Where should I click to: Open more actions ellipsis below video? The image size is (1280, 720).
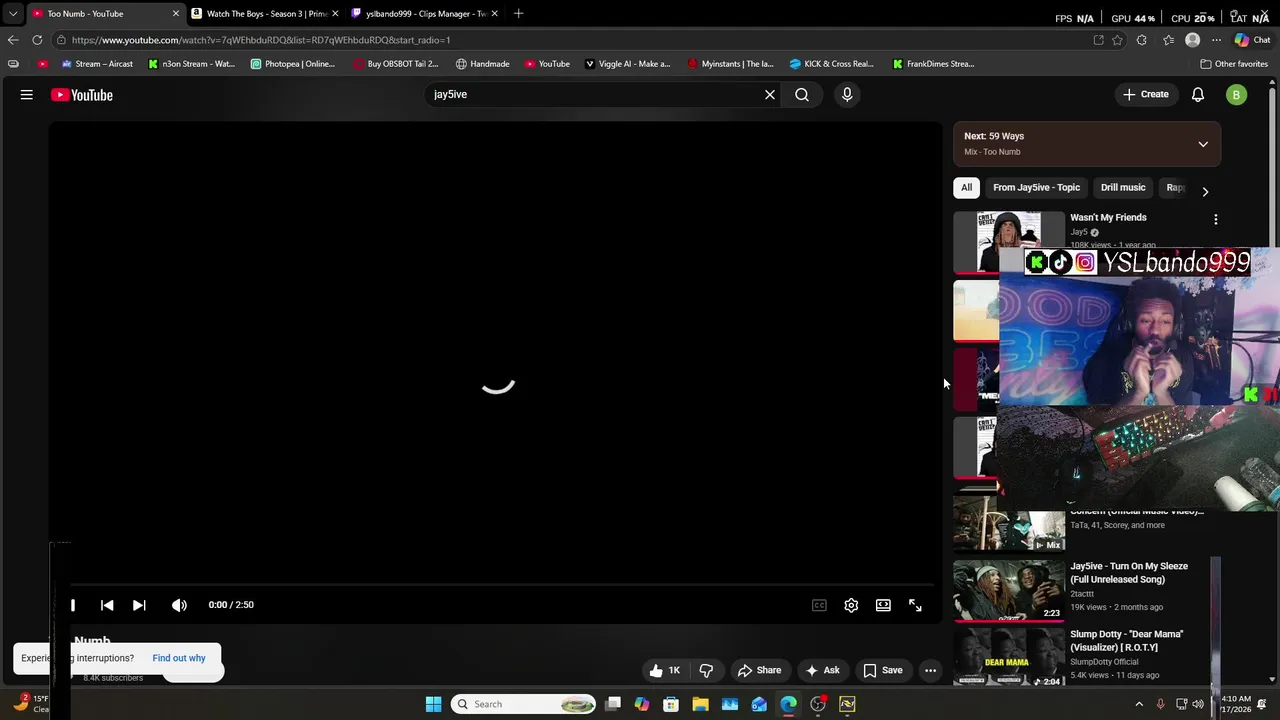(930, 670)
